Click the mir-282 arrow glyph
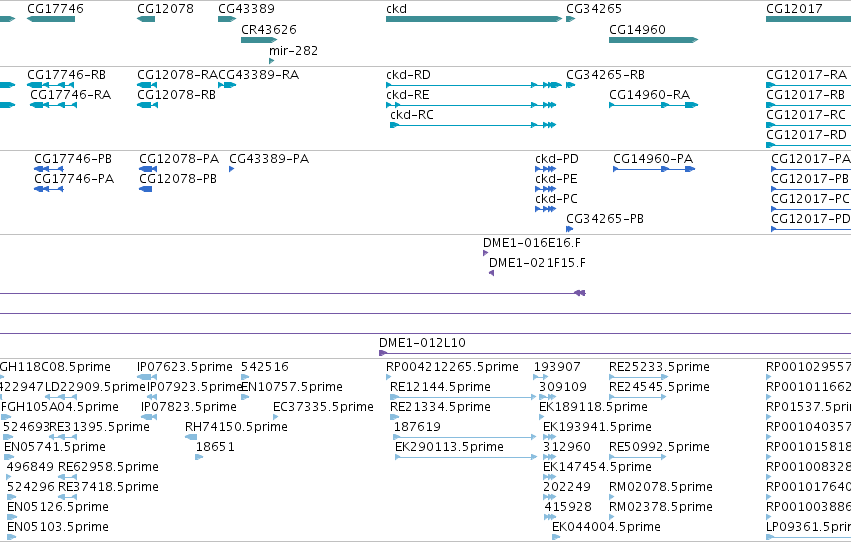This screenshot has height=542, width=851. (271, 61)
